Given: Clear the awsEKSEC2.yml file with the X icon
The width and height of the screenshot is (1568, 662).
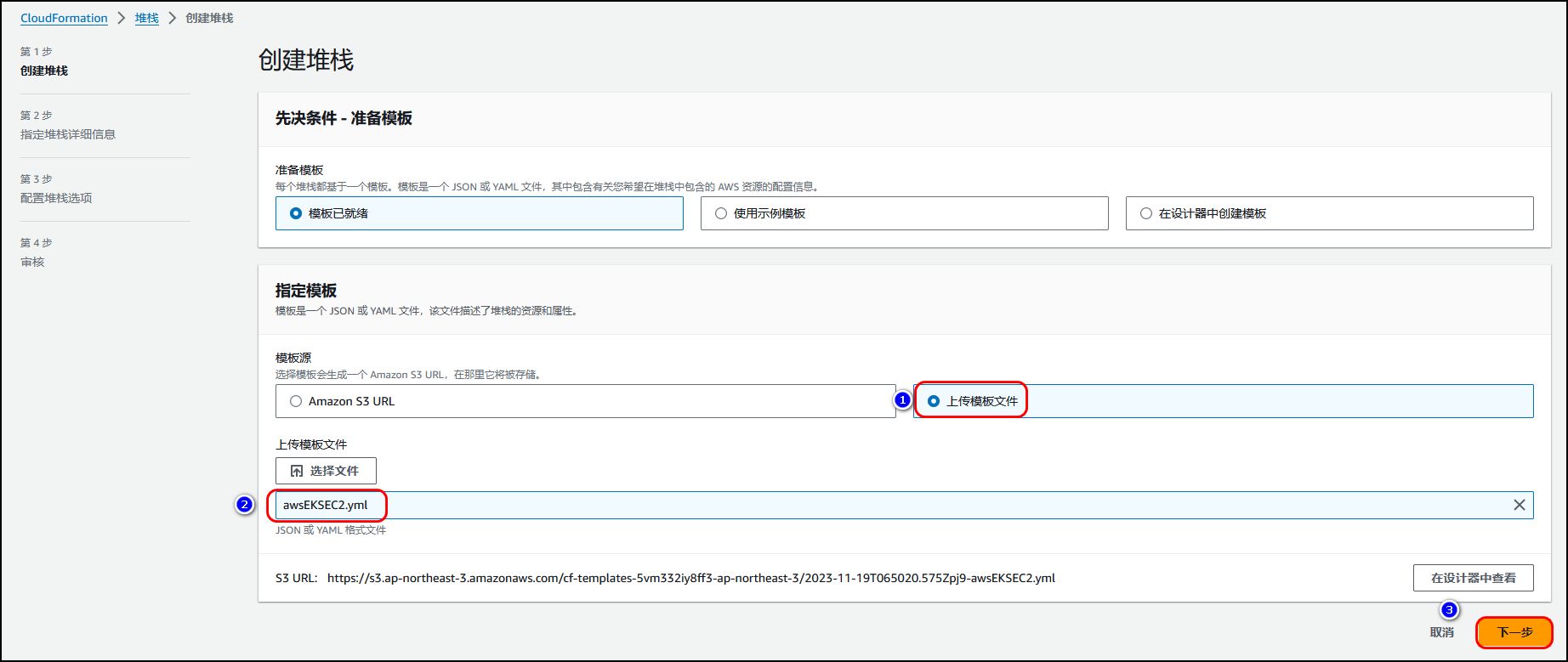Looking at the screenshot, I should pyautogui.click(x=1519, y=505).
